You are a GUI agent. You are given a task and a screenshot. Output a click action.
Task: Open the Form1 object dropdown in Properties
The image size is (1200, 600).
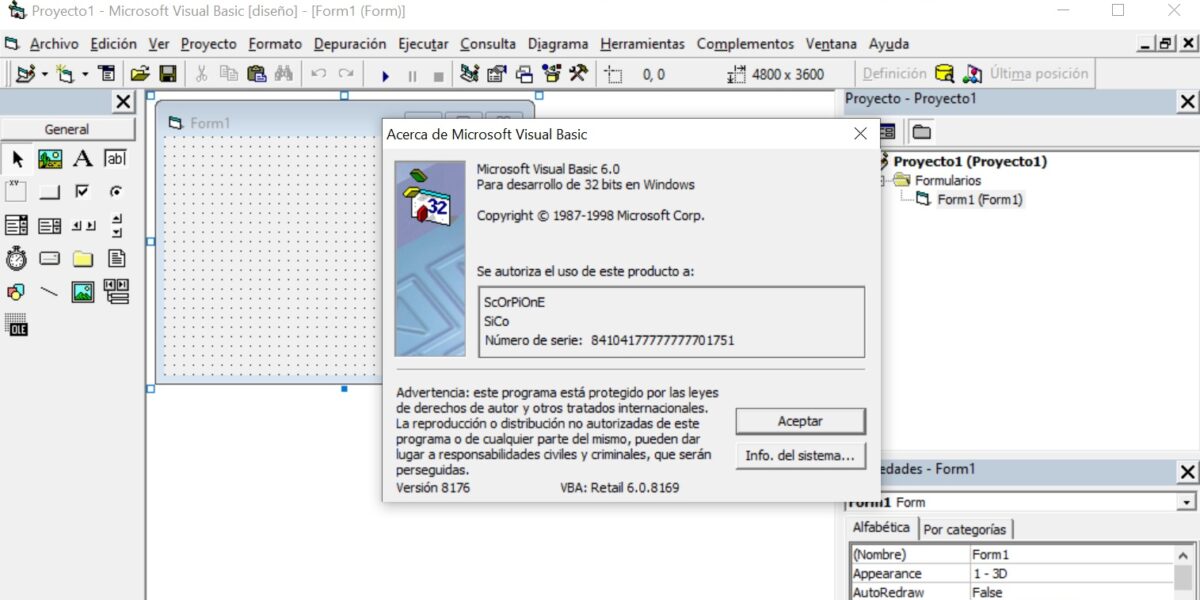1186,502
